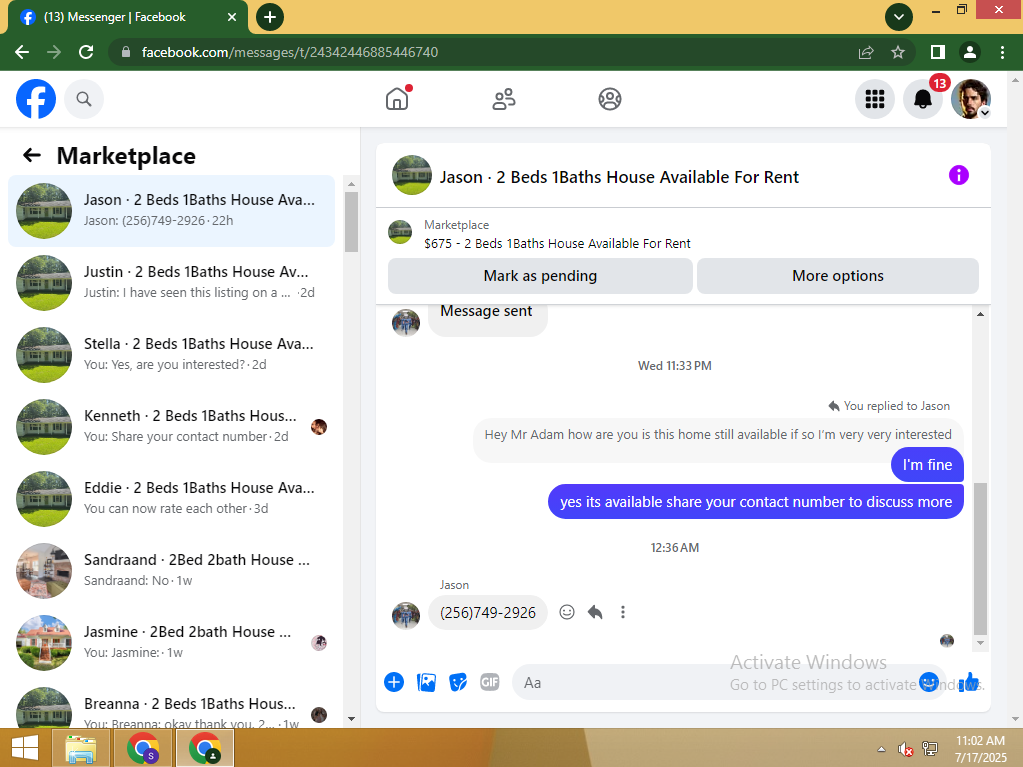This screenshot has height=767, width=1023.
Task: Reload the Facebook page
Action: point(86,52)
